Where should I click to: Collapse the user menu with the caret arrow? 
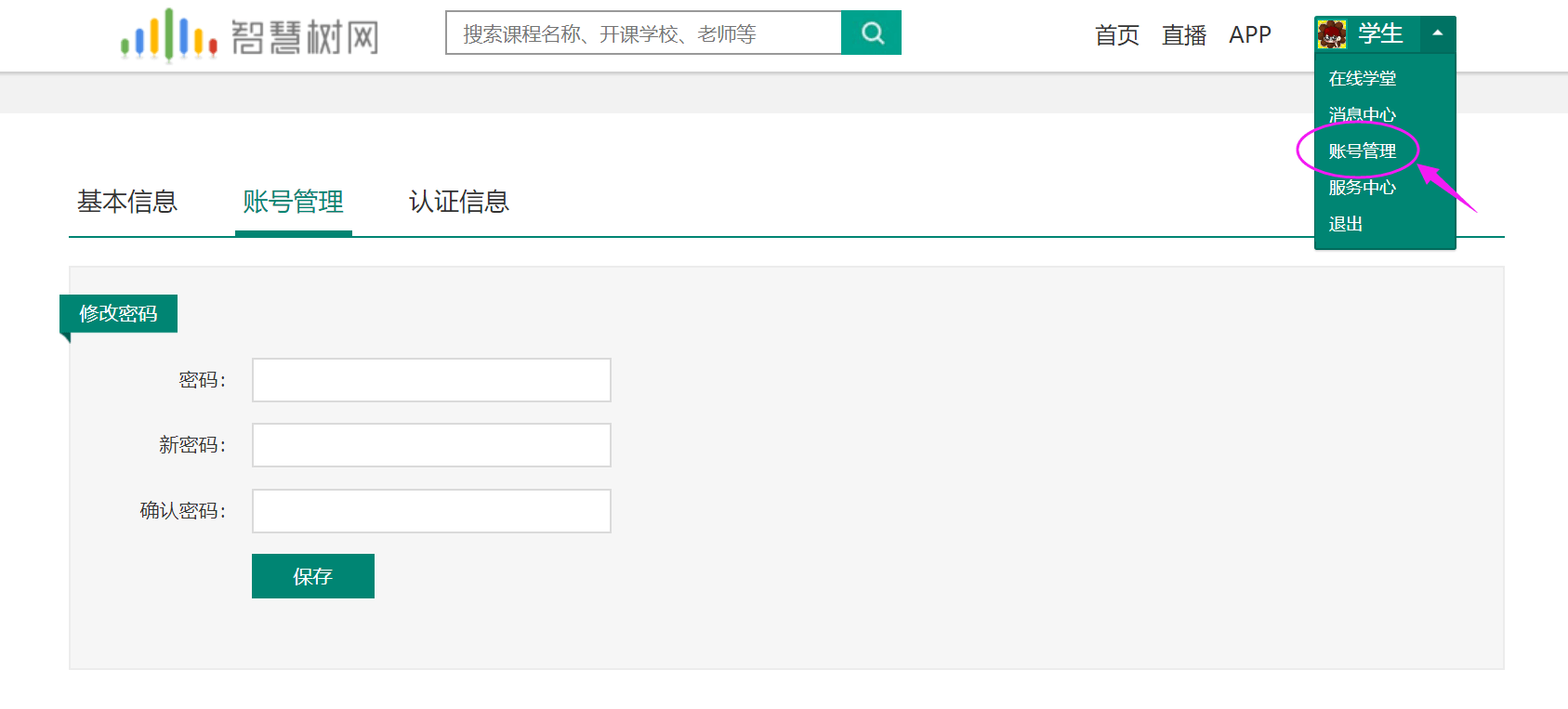coord(1437,33)
